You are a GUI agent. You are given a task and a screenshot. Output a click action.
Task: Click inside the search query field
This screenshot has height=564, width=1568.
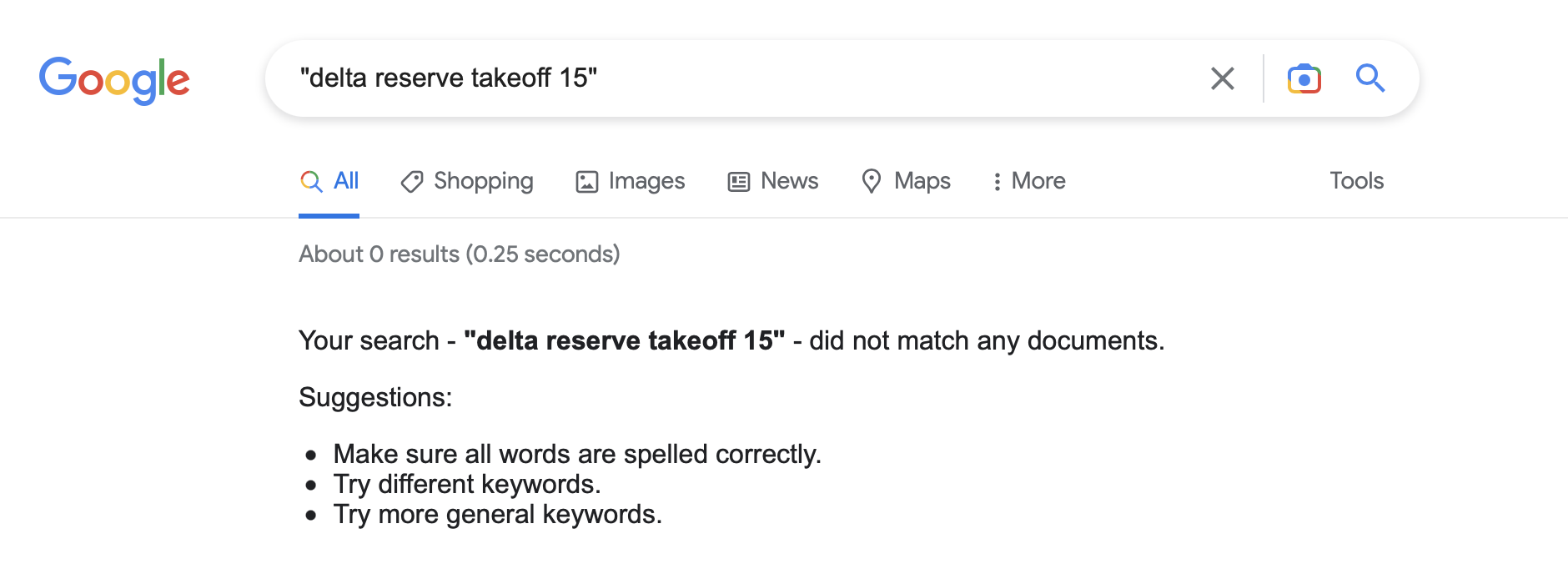coord(751,78)
